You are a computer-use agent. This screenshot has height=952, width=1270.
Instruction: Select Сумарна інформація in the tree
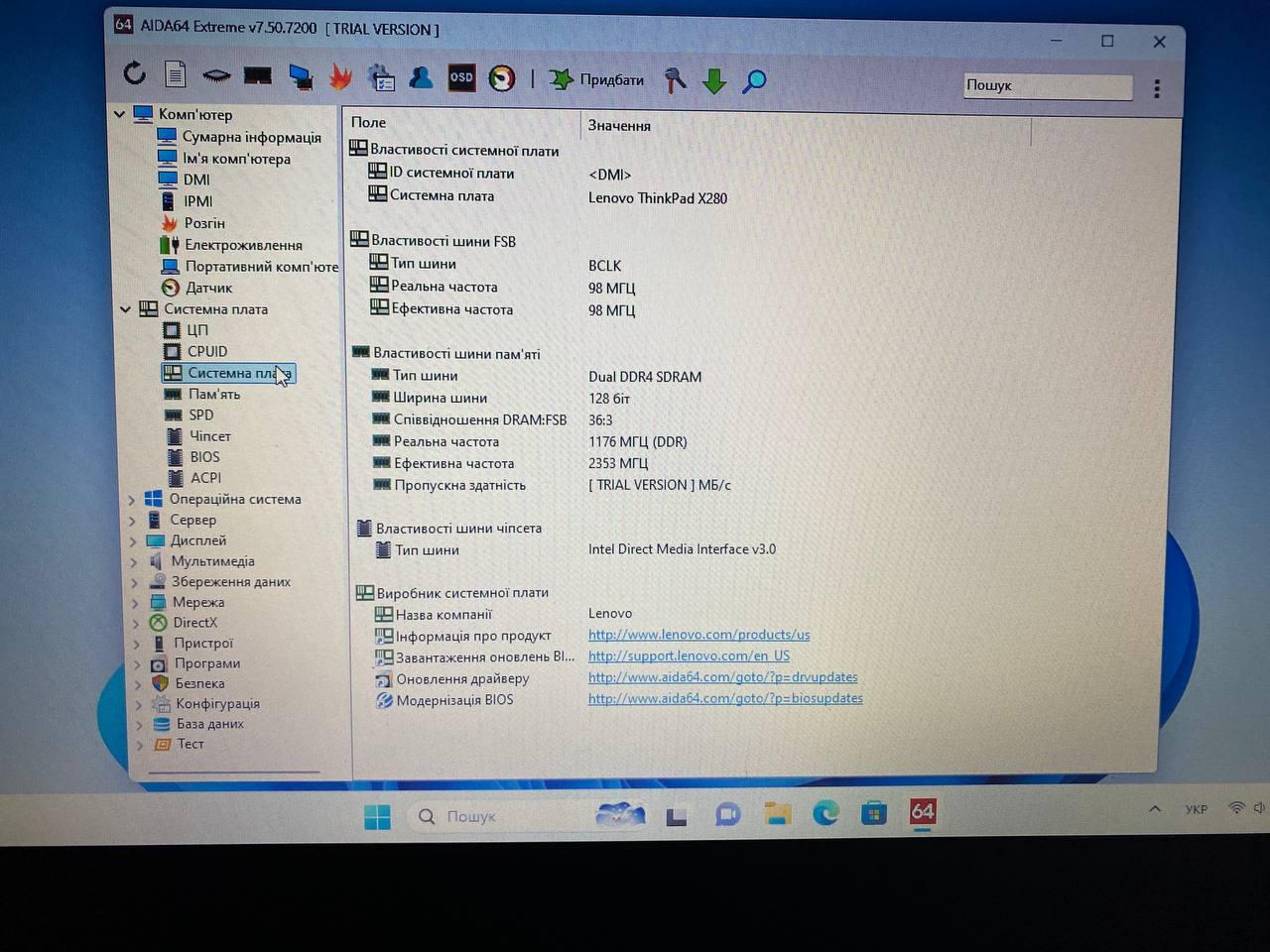[x=251, y=137]
